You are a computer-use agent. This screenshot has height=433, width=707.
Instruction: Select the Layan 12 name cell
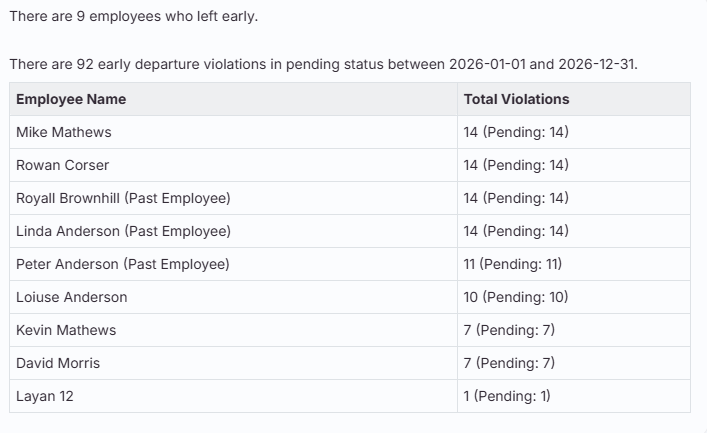(233, 396)
